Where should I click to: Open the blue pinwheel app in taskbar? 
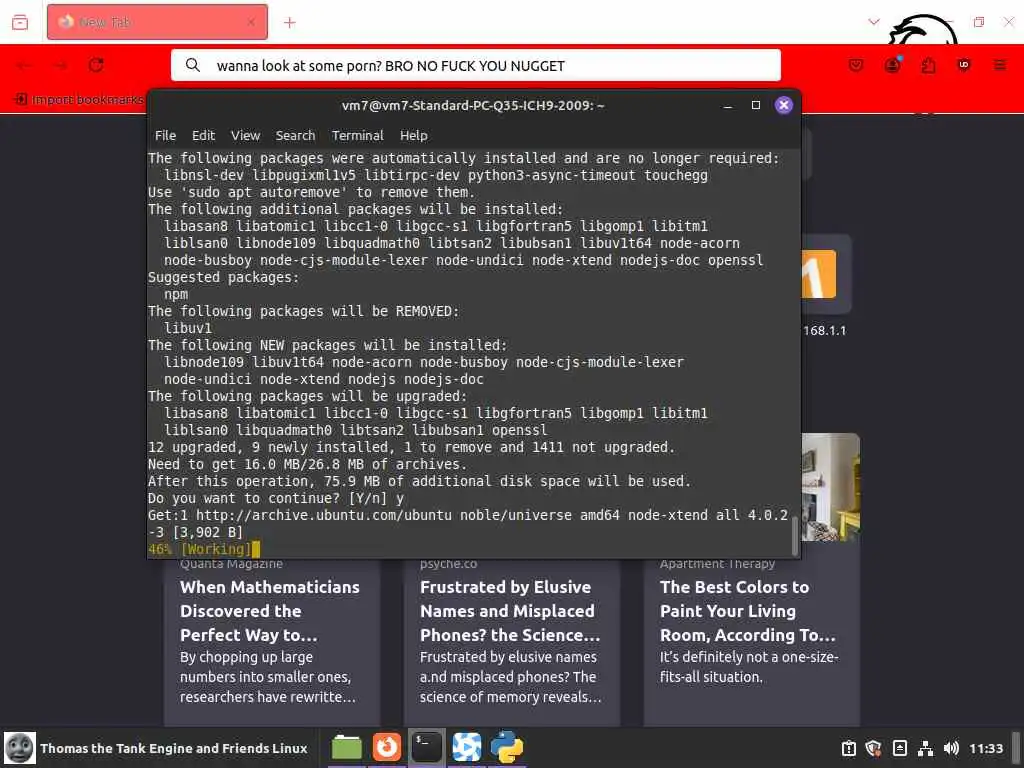point(467,747)
